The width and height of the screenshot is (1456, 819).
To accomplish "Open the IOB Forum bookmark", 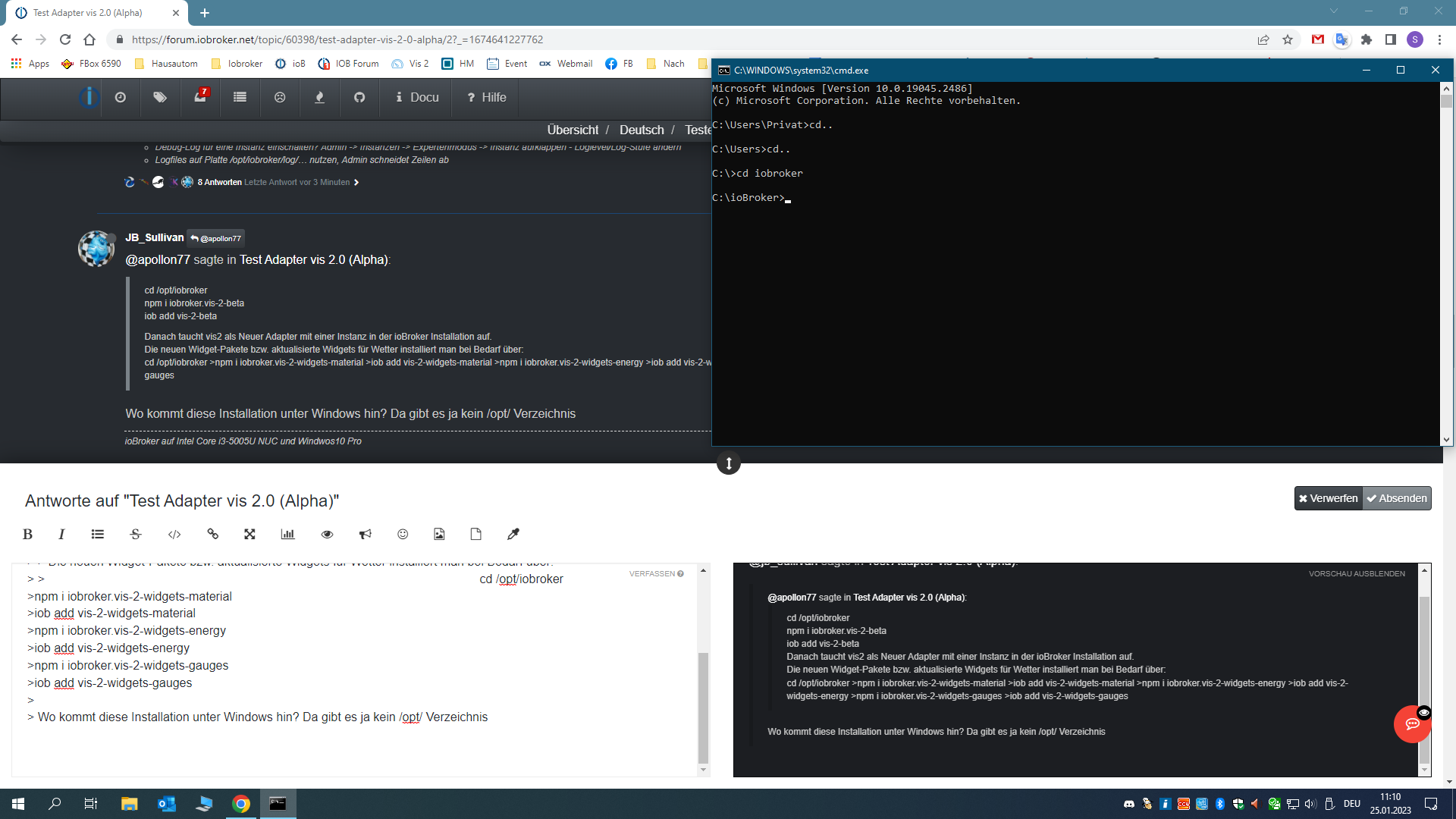I will point(349,64).
